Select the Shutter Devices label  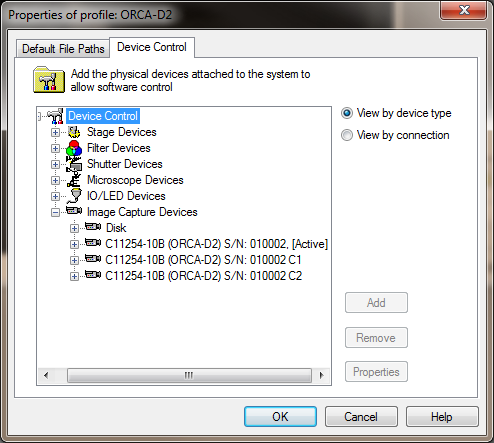[x=125, y=164]
